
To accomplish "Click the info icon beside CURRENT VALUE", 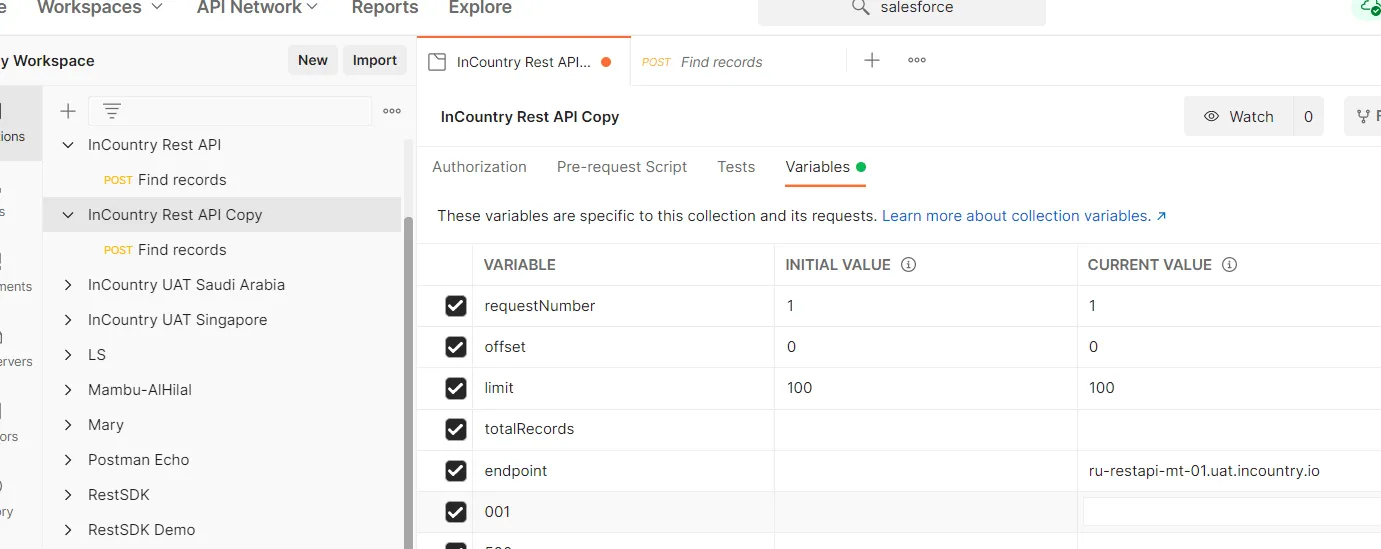I will [x=1230, y=265].
